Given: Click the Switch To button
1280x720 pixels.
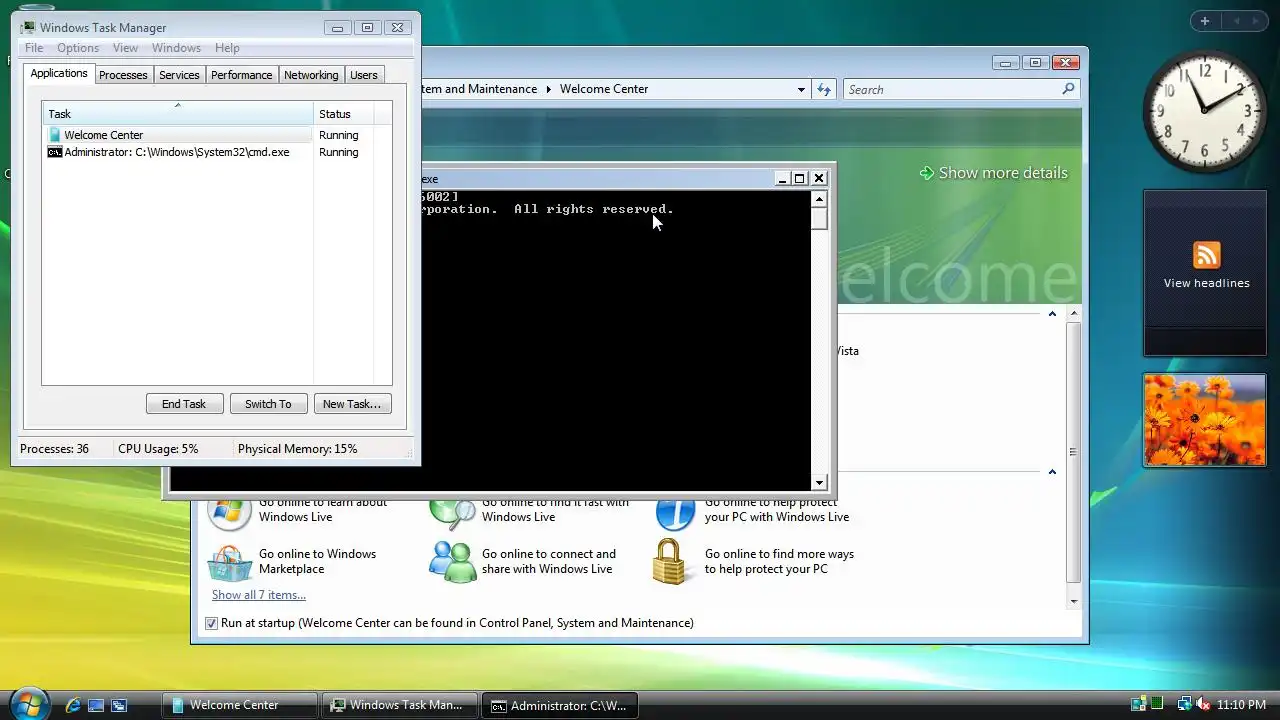Looking at the screenshot, I should pyautogui.click(x=268, y=404).
